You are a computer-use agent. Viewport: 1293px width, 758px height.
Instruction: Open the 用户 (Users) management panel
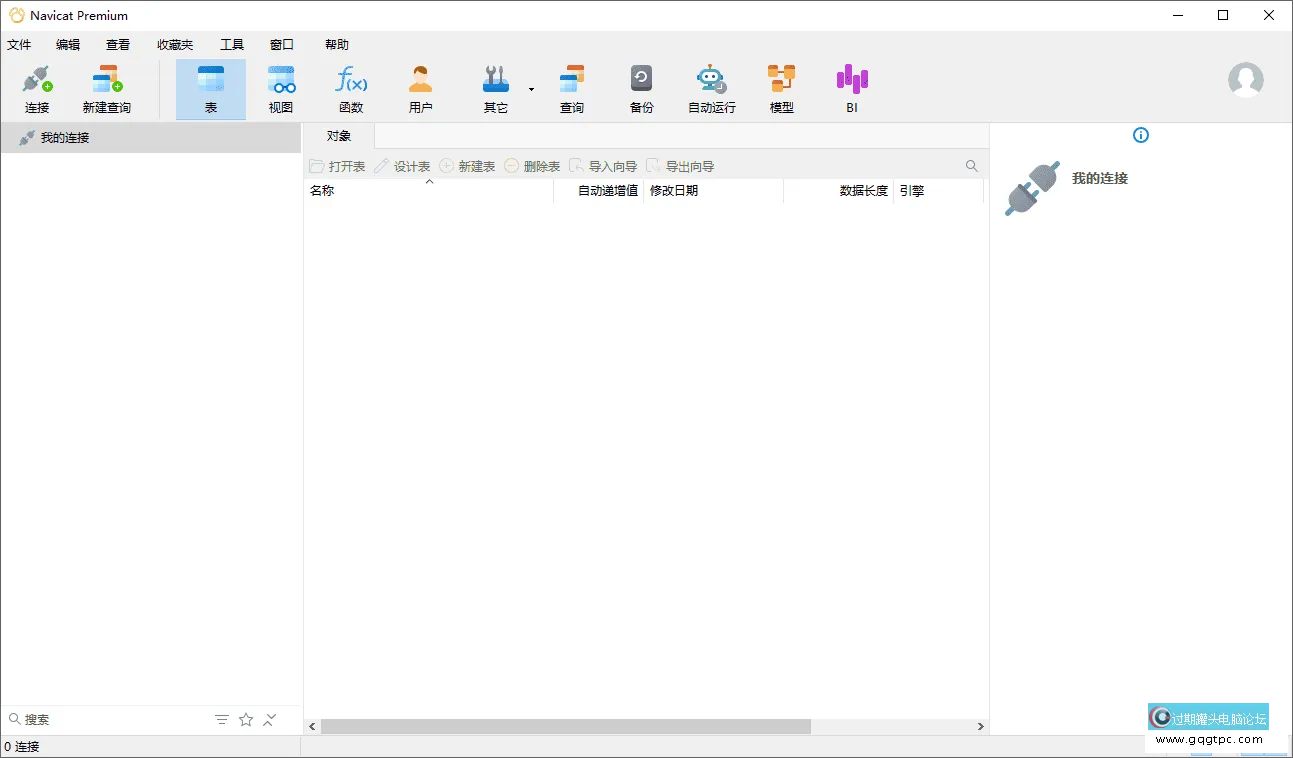421,88
